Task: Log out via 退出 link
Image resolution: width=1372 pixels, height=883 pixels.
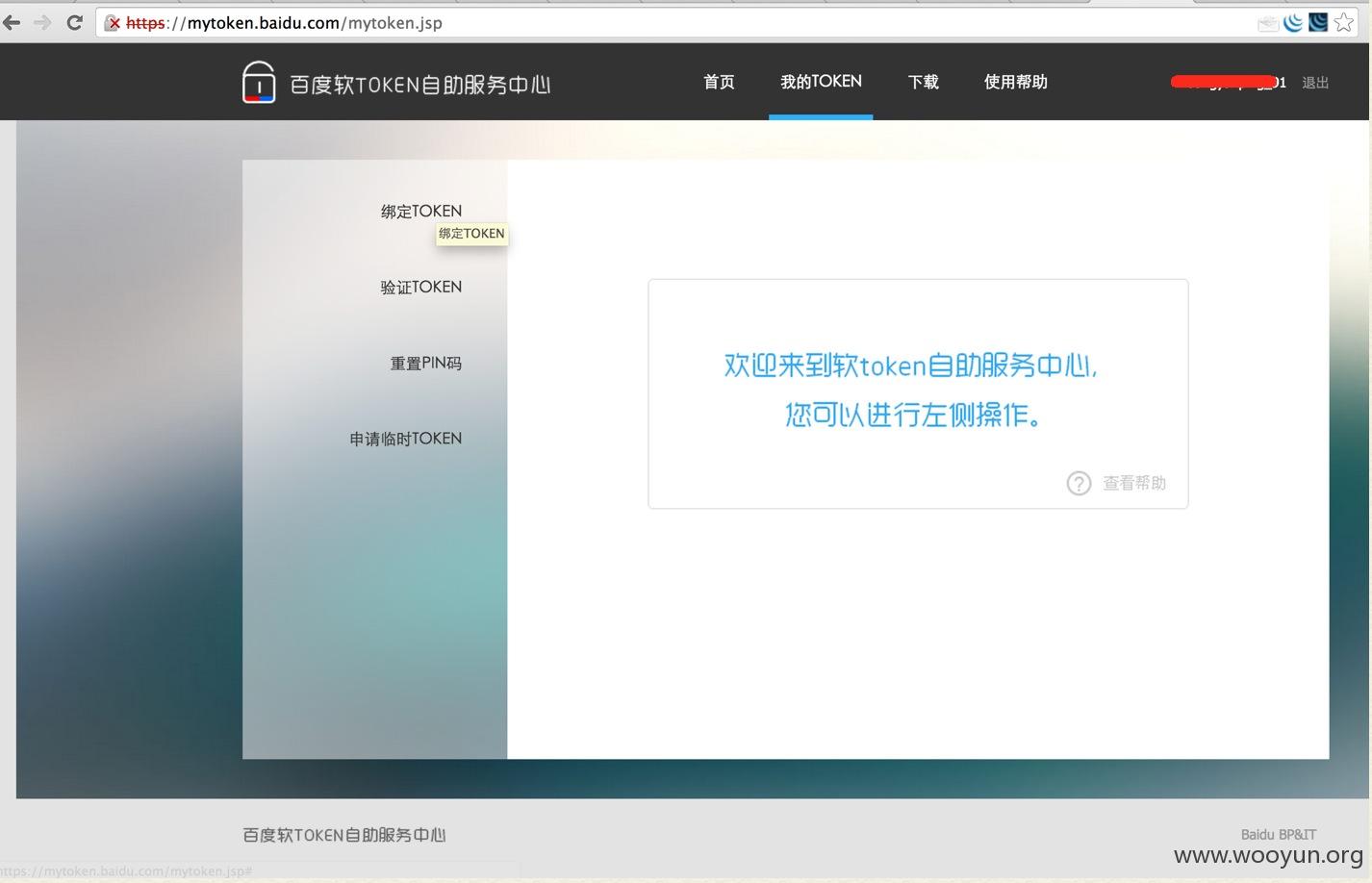Action: pos(1315,83)
